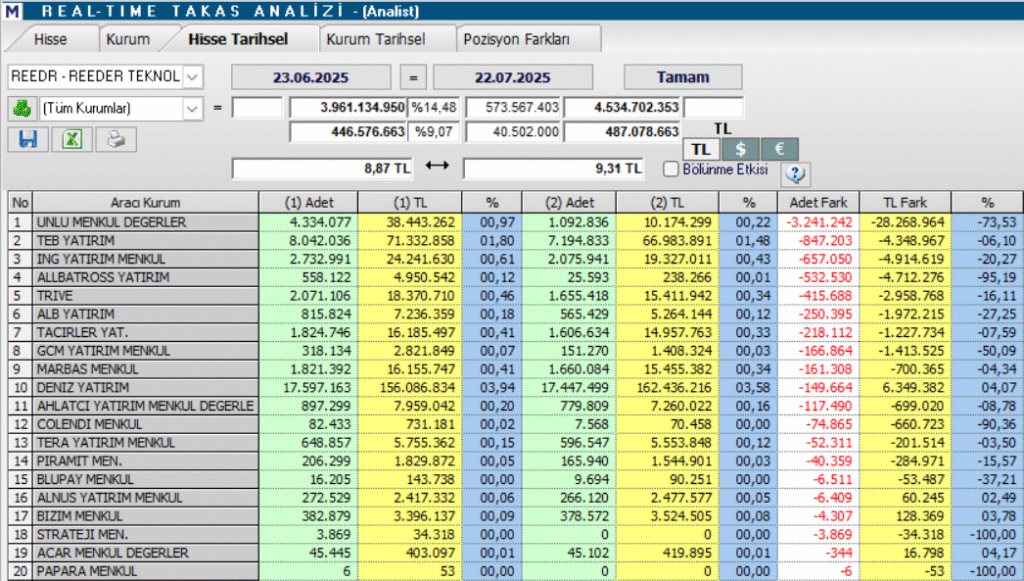This screenshot has width=1024, height=581.
Task: Export the table to Excel
Action: 70,139
